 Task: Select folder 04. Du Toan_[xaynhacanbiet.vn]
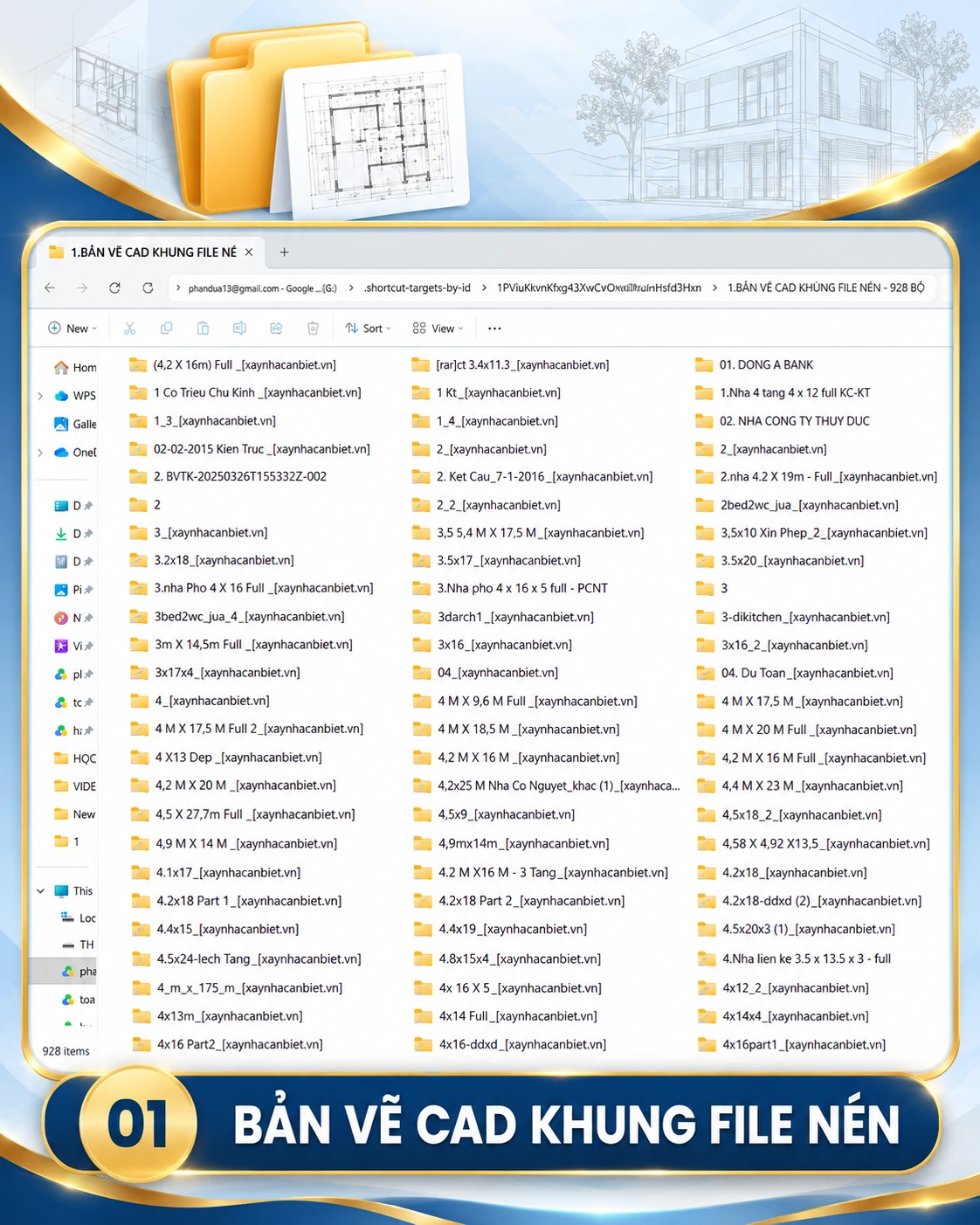tap(795, 673)
